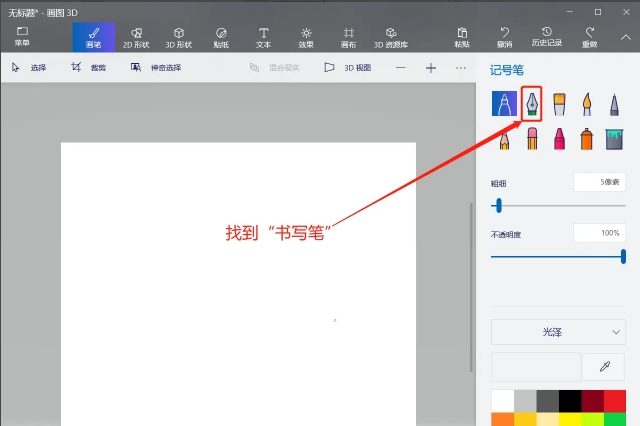
Task: Collapse the ribbon with the chevron
Action: pos(626,37)
